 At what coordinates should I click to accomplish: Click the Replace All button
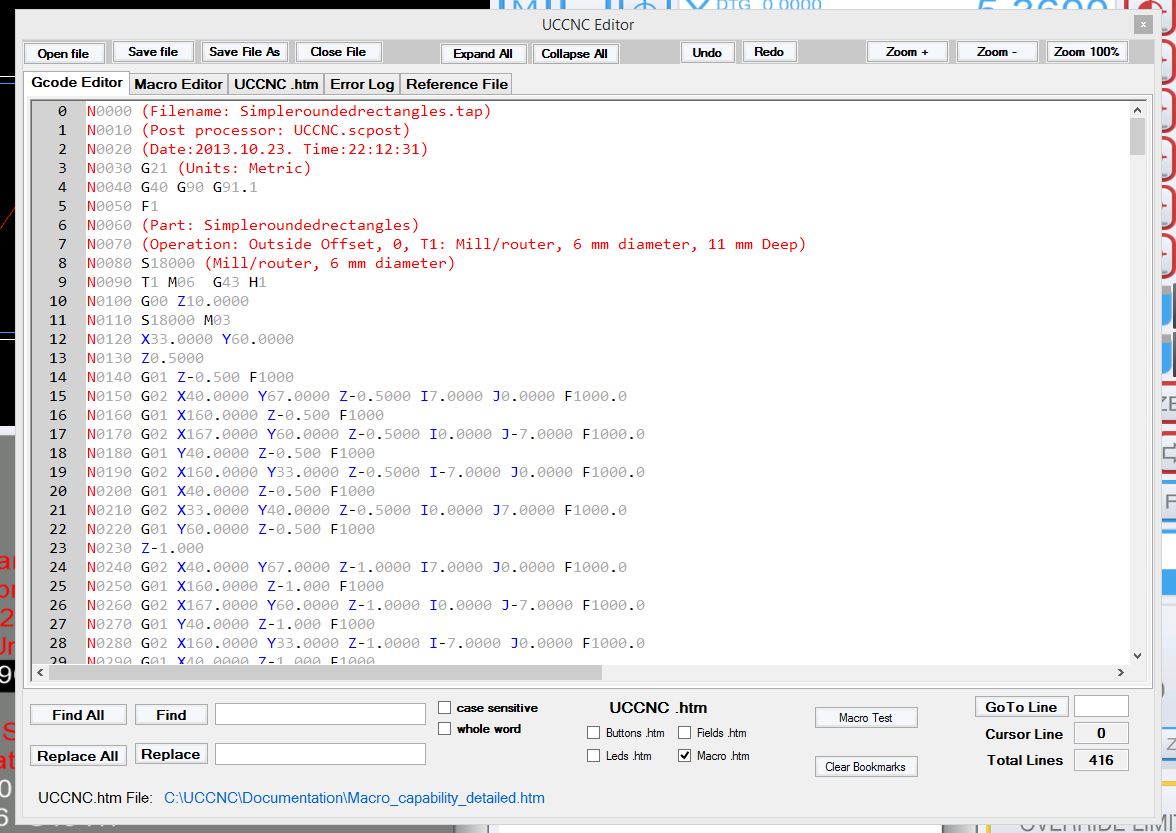click(x=78, y=756)
